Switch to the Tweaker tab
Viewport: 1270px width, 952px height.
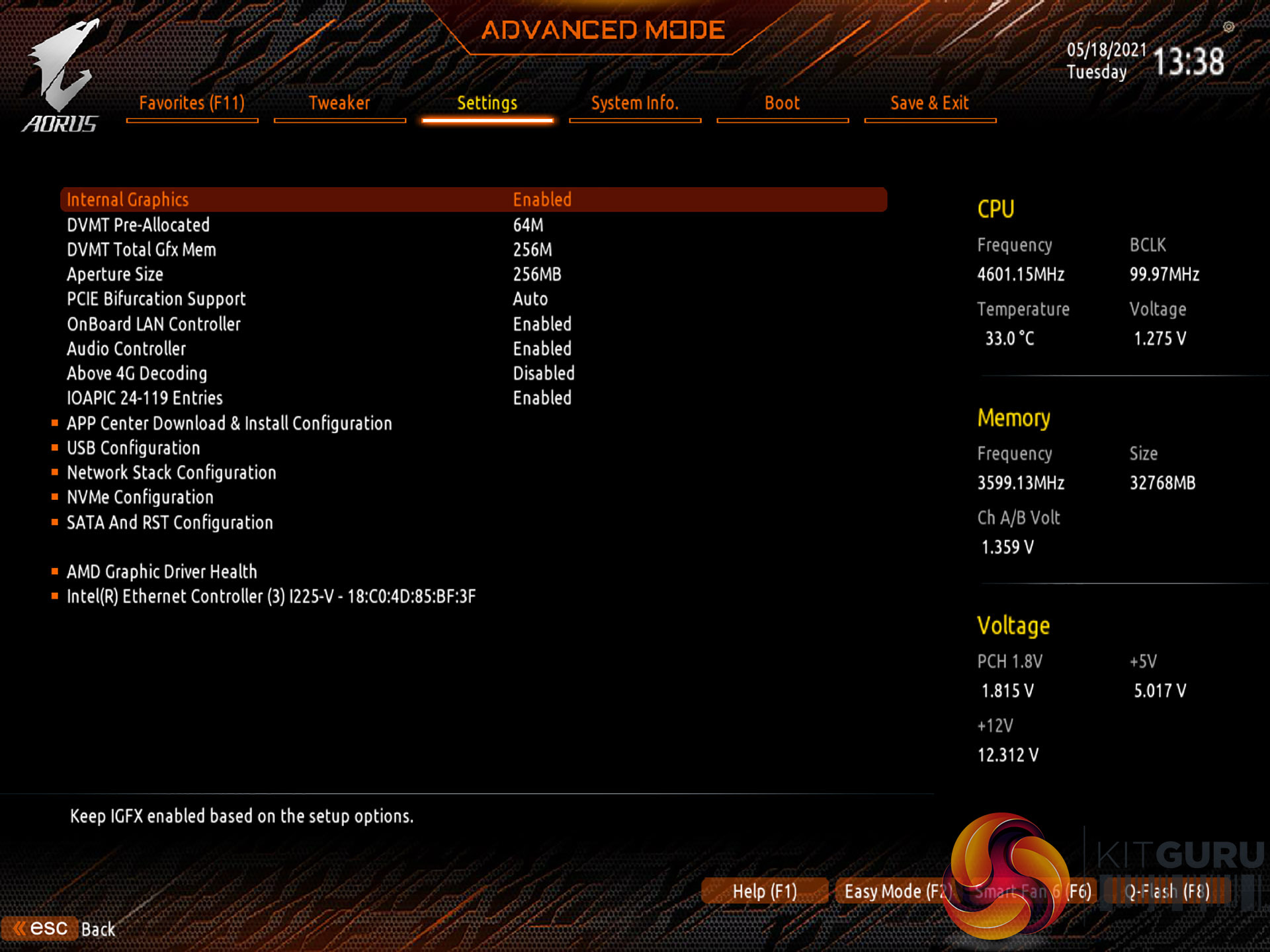click(x=339, y=104)
